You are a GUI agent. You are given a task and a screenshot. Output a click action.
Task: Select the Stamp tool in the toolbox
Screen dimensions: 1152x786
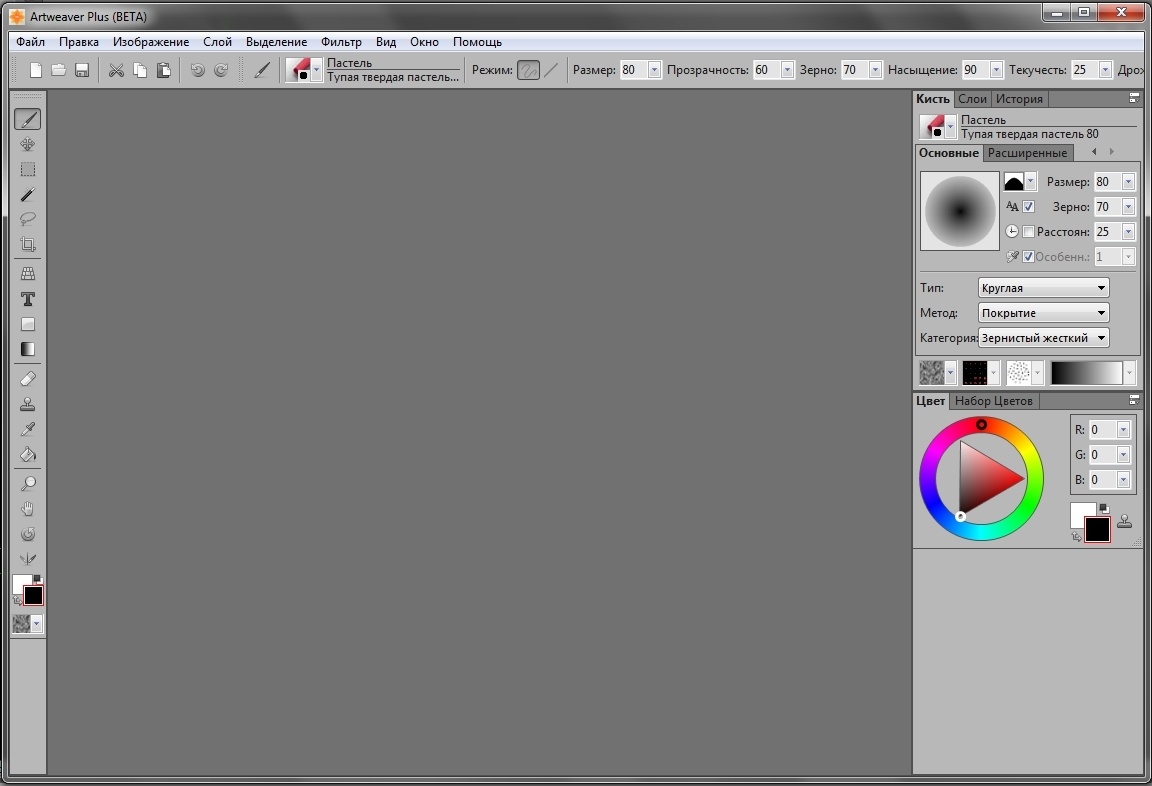point(27,404)
